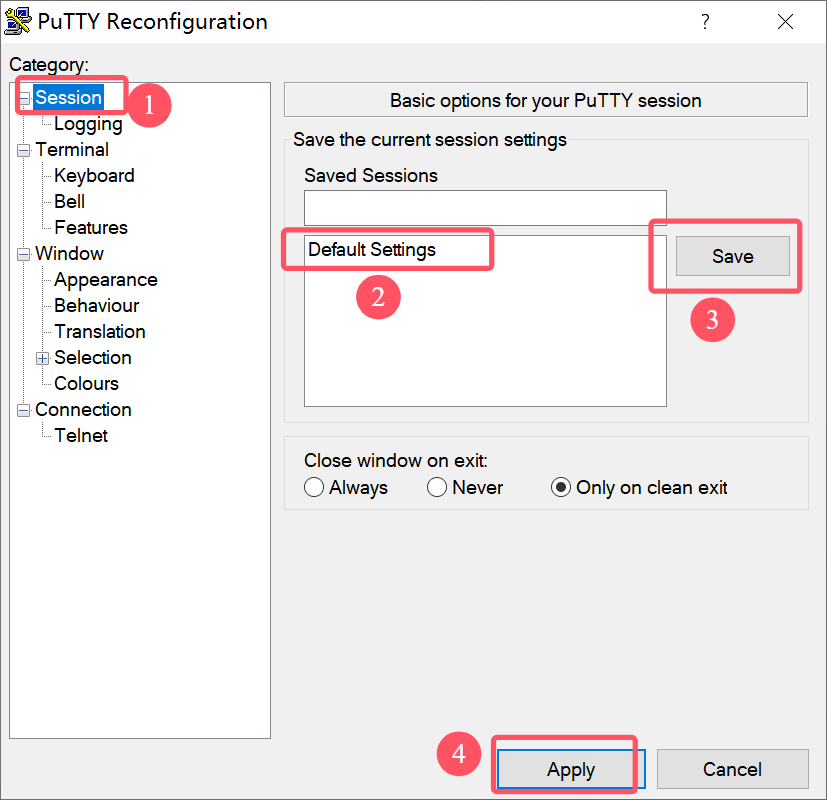Select Only on clean exit
This screenshot has height=800, width=827.
click(x=562, y=487)
